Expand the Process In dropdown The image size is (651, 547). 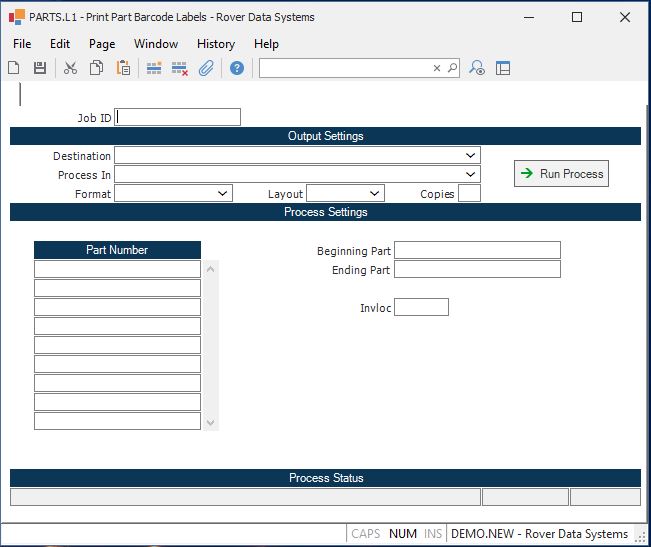point(470,175)
